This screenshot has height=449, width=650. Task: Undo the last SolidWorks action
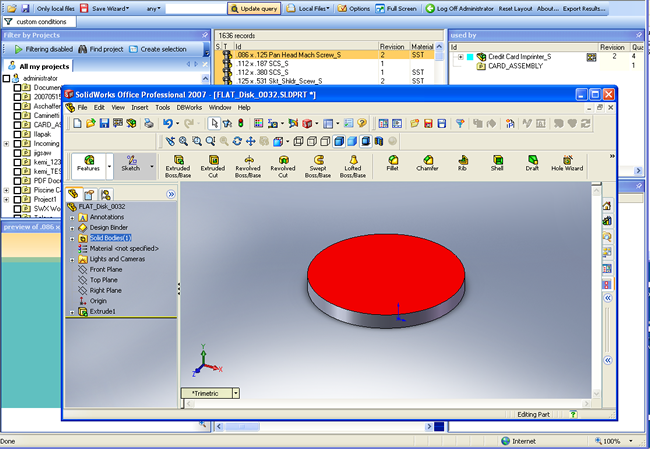coord(167,123)
